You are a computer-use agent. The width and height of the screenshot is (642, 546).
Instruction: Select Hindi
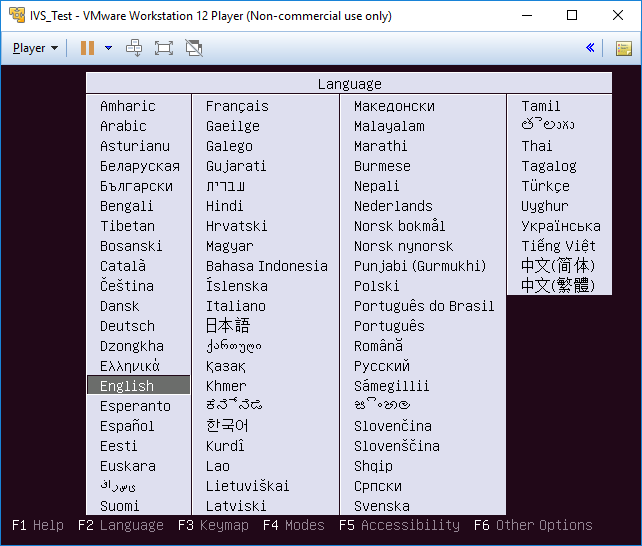tap(224, 206)
